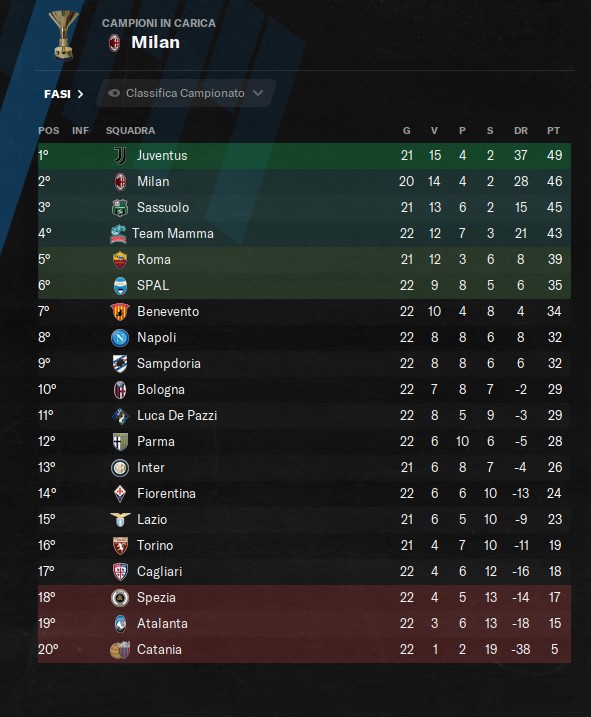Open the Classifica Campionato dropdown
The image size is (591, 717).
(186, 93)
